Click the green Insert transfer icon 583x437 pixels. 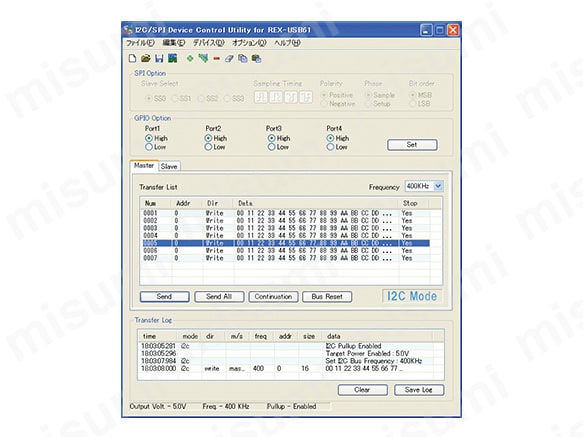[x=203, y=58]
